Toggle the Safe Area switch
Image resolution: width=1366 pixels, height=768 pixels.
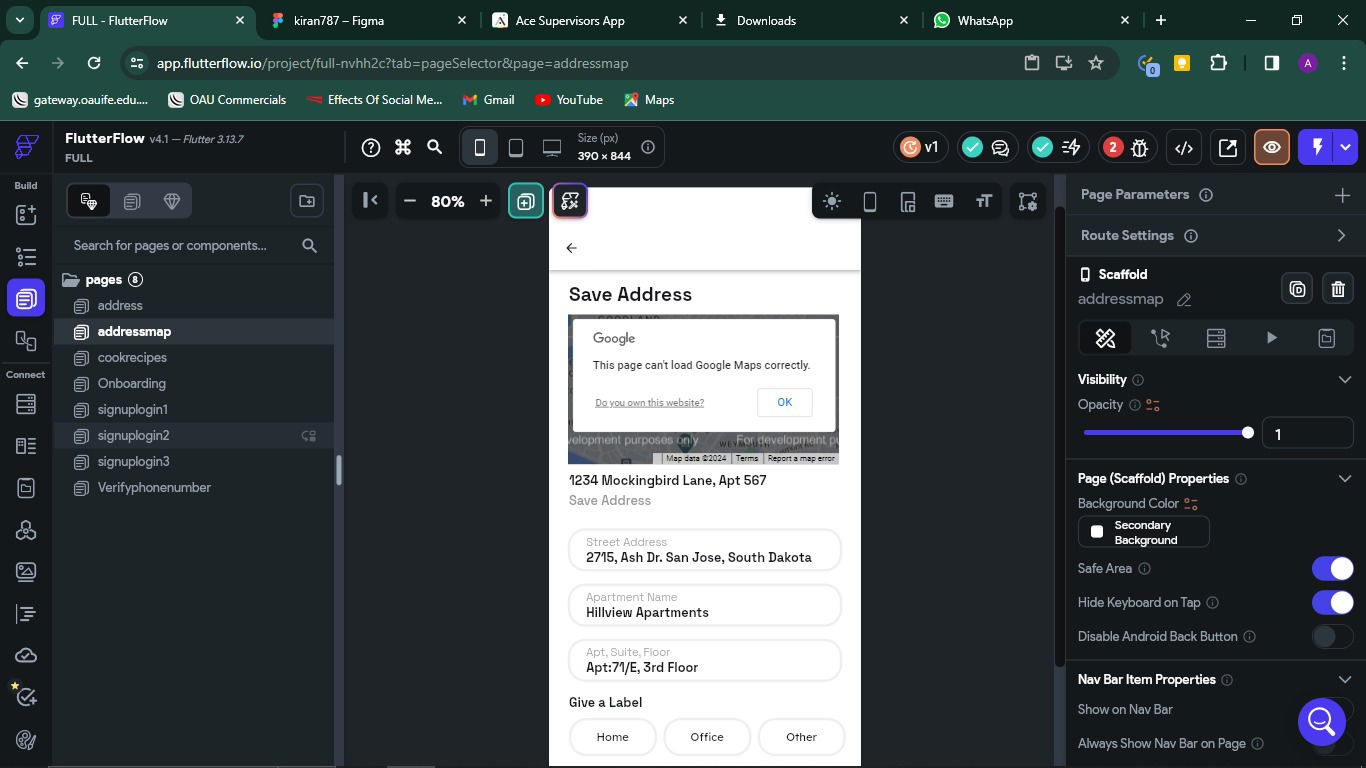coord(1332,569)
